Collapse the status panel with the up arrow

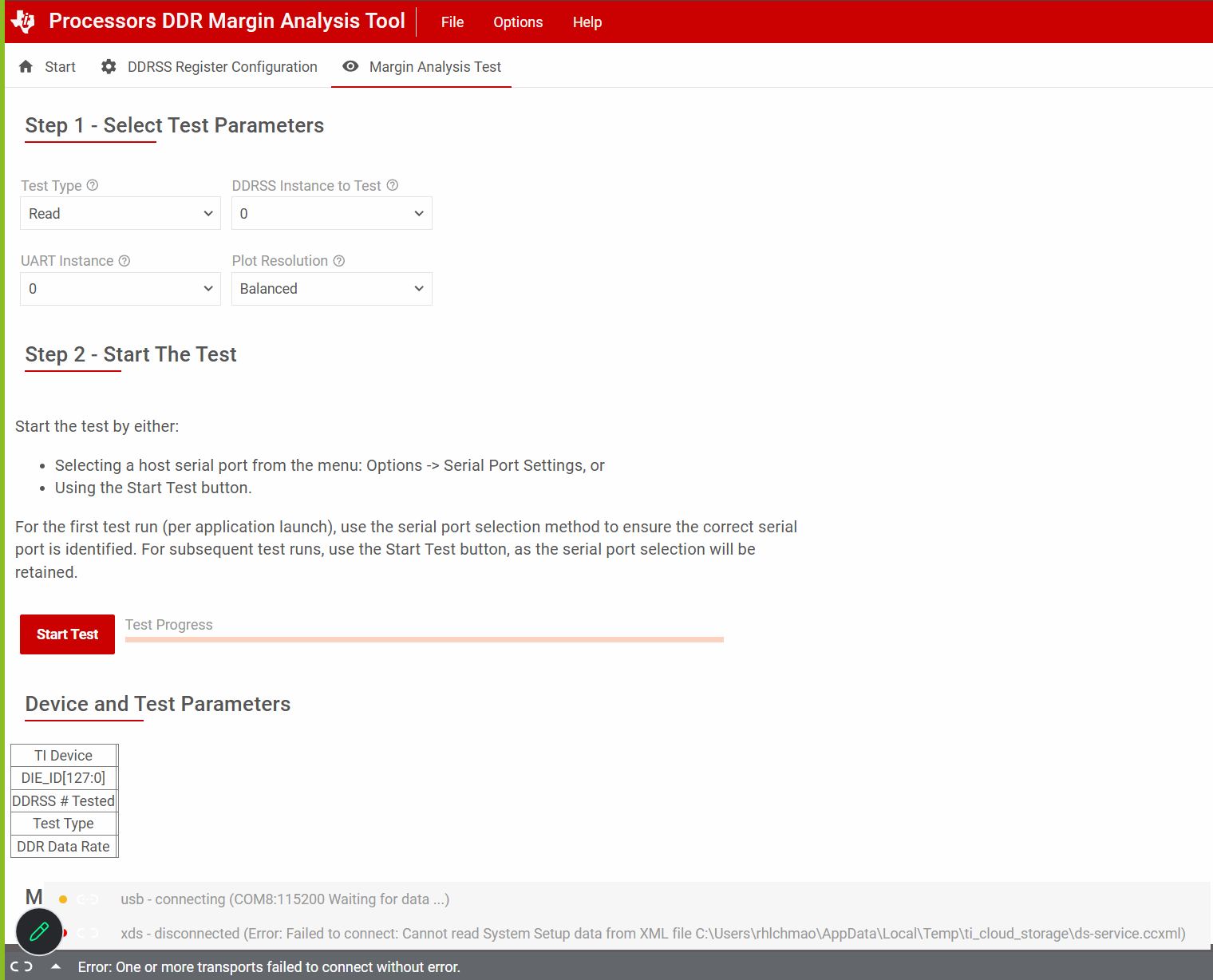click(56, 966)
